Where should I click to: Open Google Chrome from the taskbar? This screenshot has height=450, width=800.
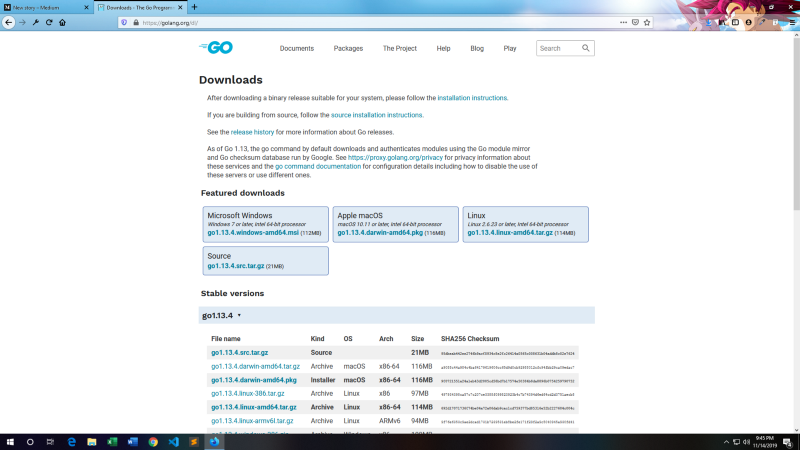152,441
